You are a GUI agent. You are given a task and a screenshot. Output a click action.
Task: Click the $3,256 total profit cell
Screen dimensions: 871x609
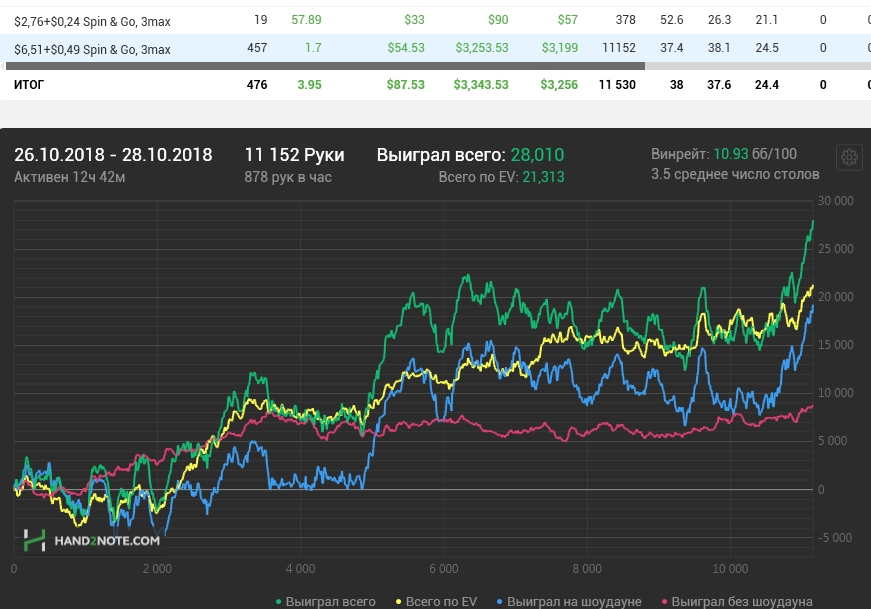[559, 85]
